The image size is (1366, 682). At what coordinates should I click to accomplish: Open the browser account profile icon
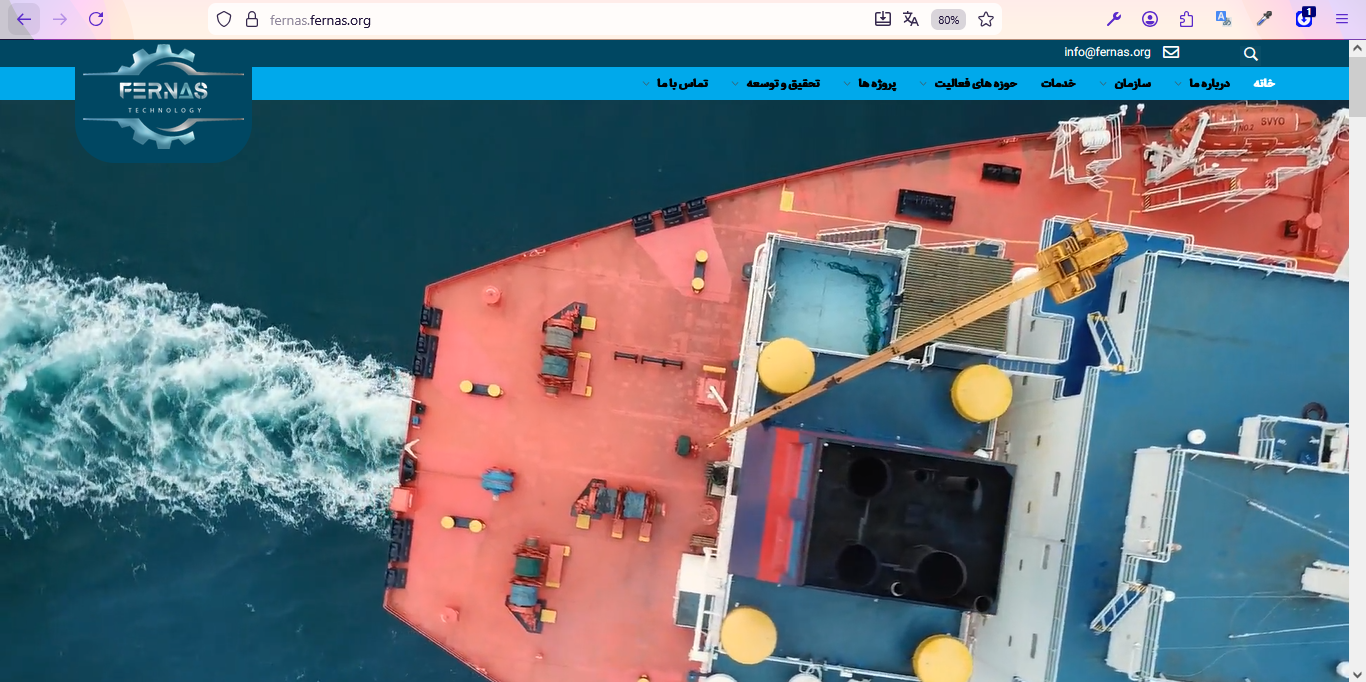click(x=1150, y=19)
